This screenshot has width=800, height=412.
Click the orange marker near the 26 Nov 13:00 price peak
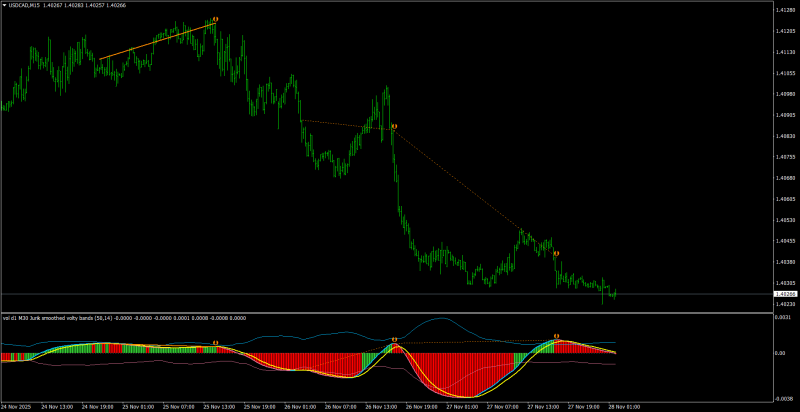click(x=394, y=126)
